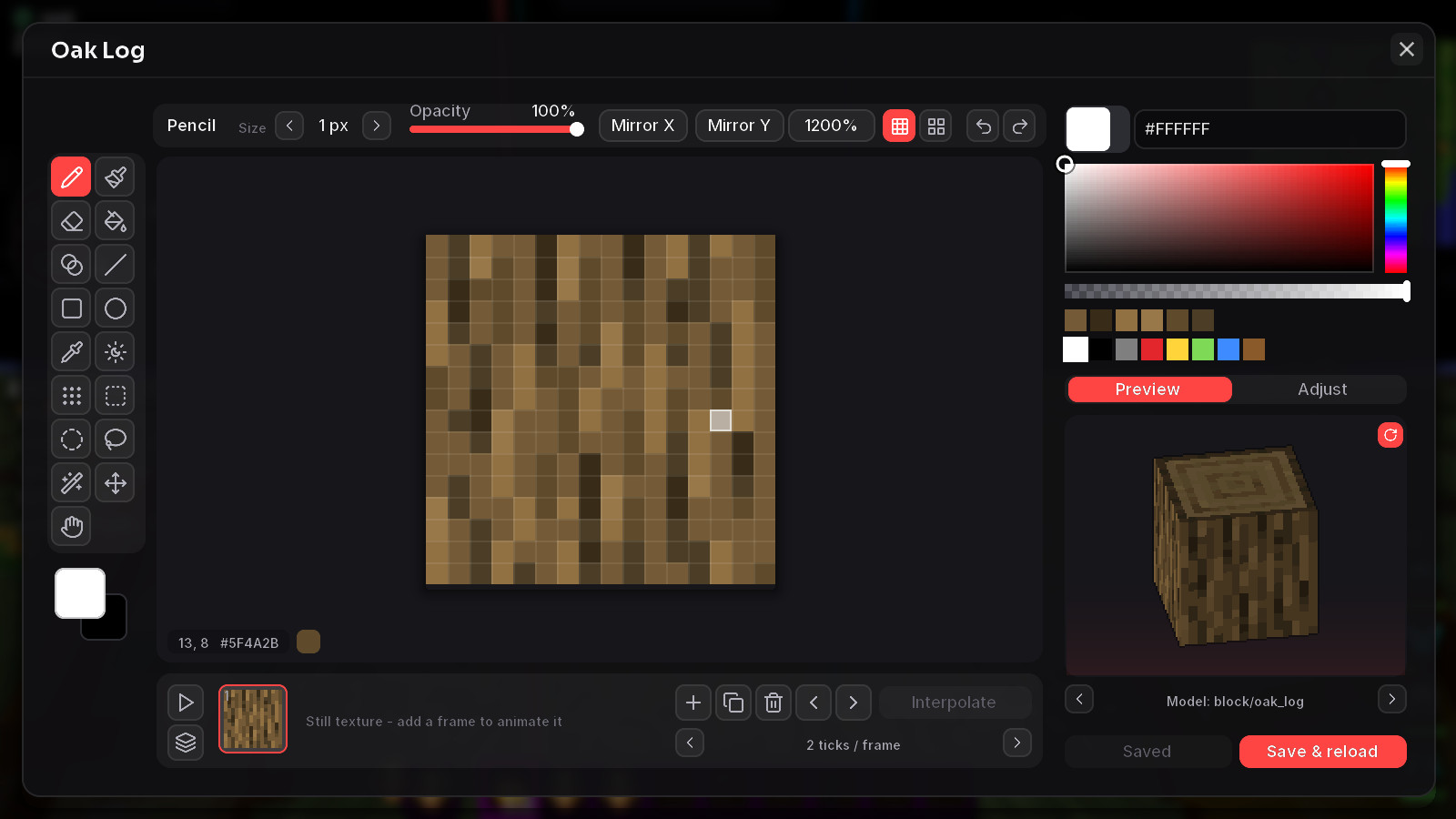
Task: Go to next model in preview
Action: click(1391, 699)
